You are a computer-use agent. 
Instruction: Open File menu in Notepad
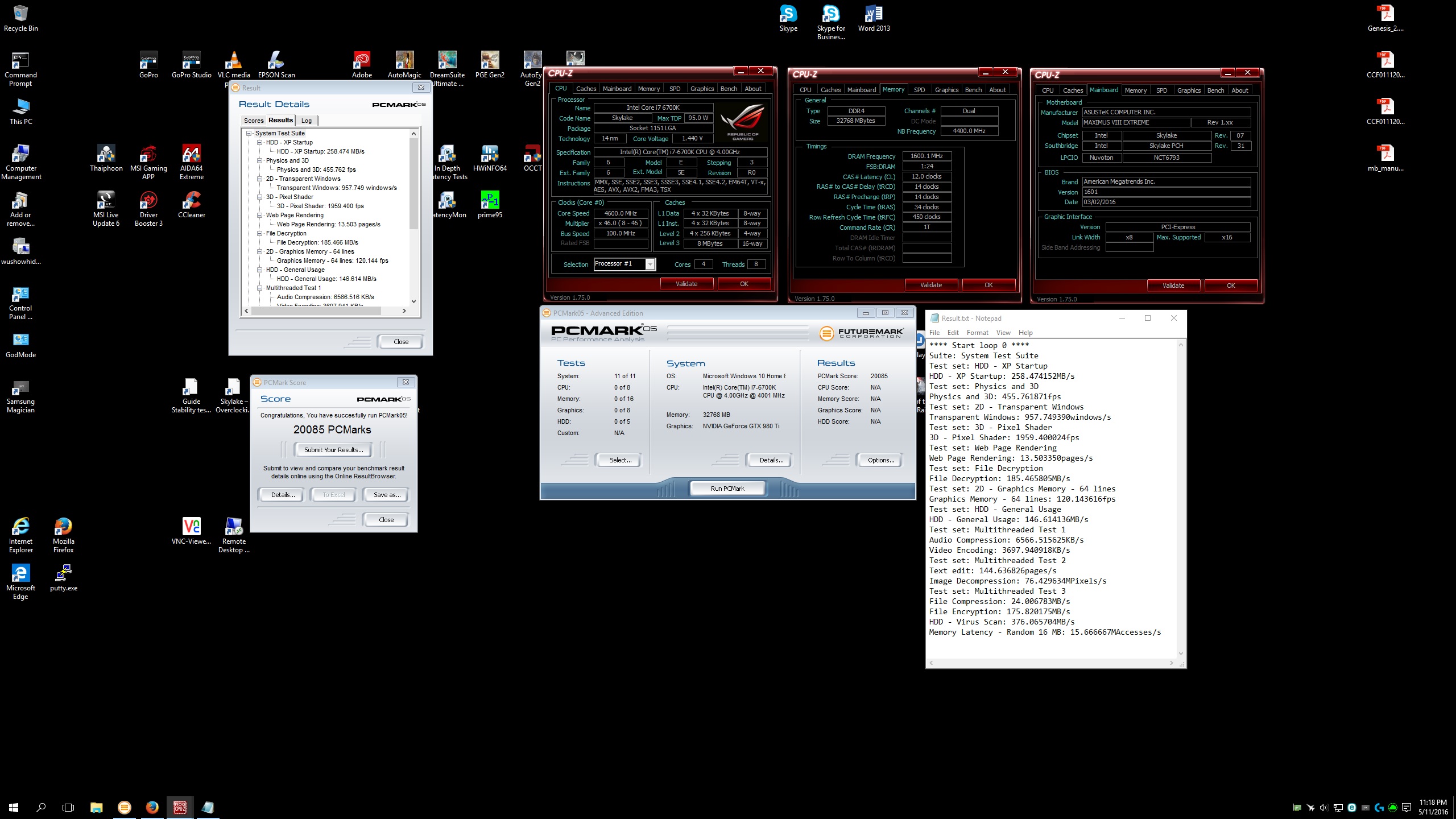coord(934,333)
